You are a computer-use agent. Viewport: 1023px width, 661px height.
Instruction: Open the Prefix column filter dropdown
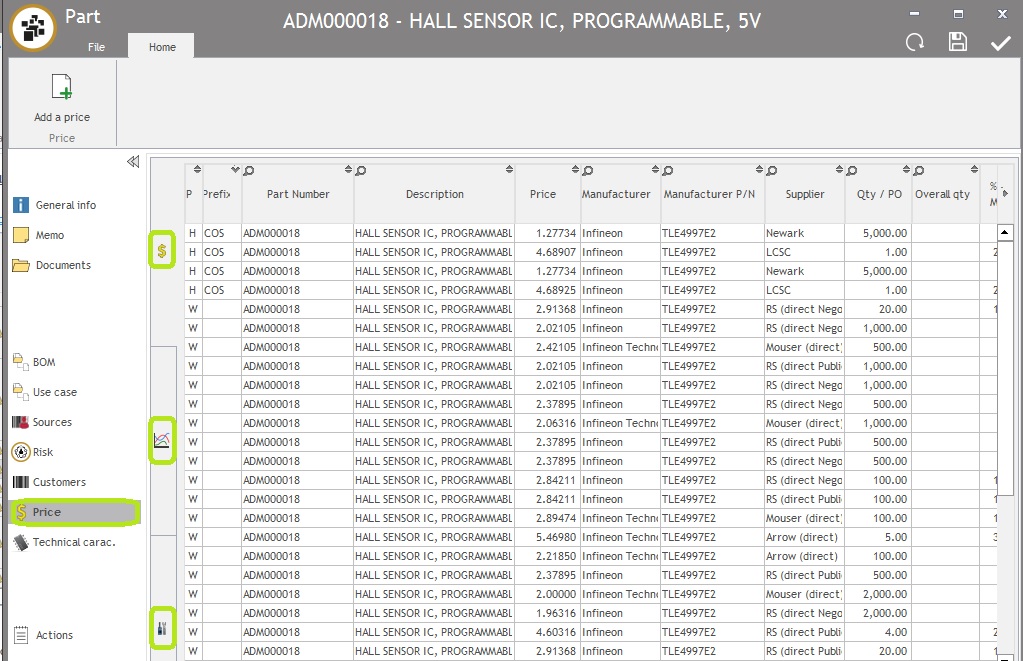pyautogui.click(x=236, y=169)
